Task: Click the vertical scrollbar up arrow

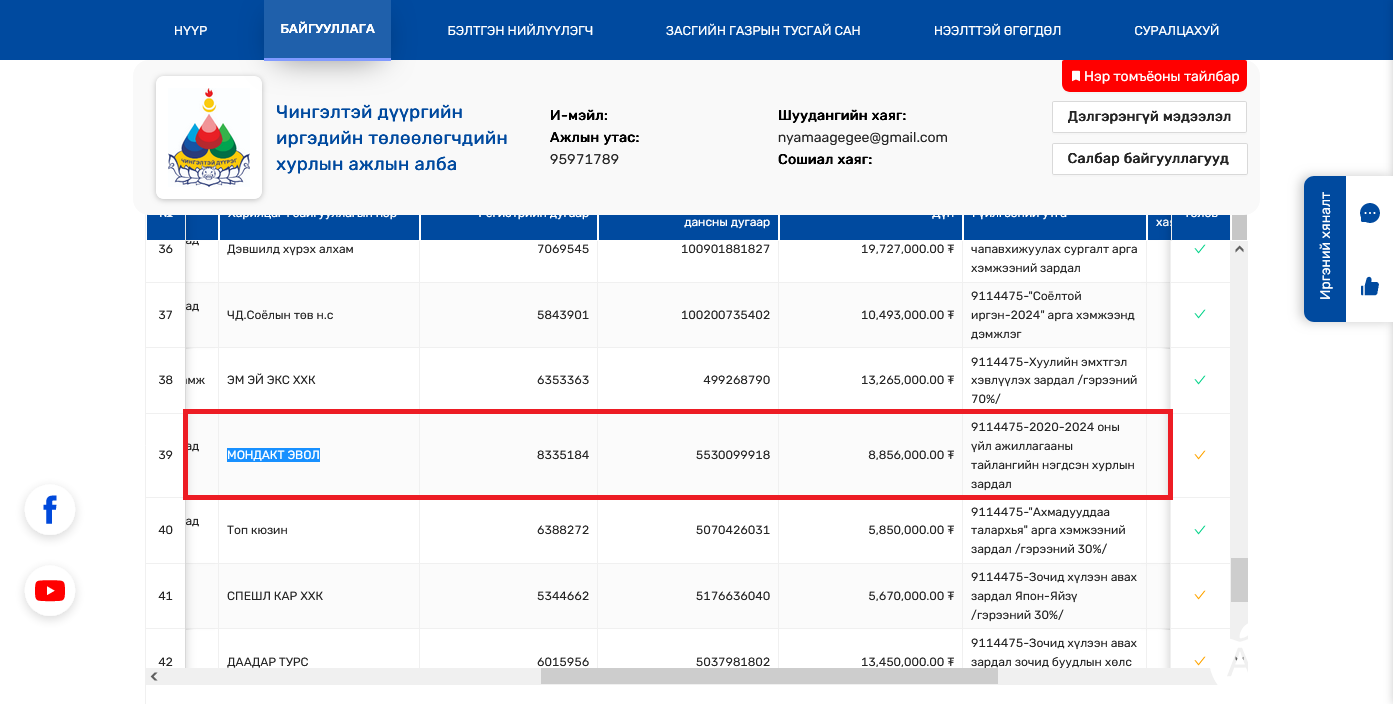Action: (x=1239, y=249)
